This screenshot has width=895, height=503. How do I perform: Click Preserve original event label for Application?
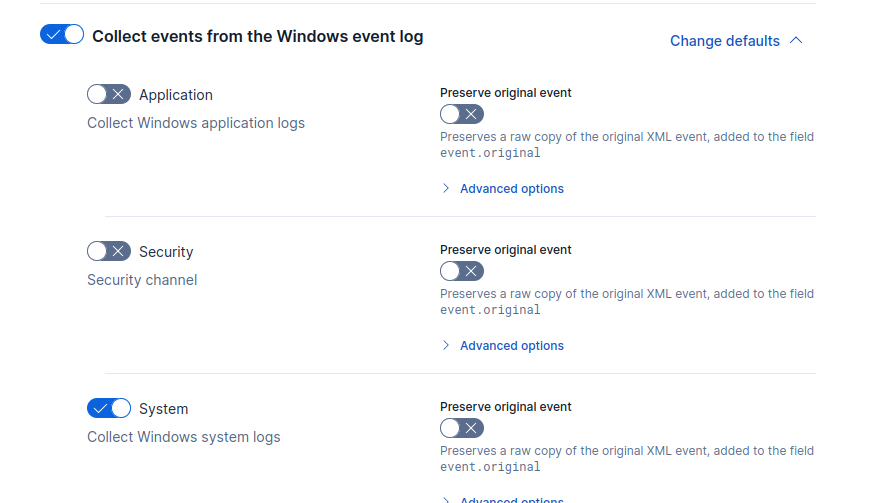505,93
